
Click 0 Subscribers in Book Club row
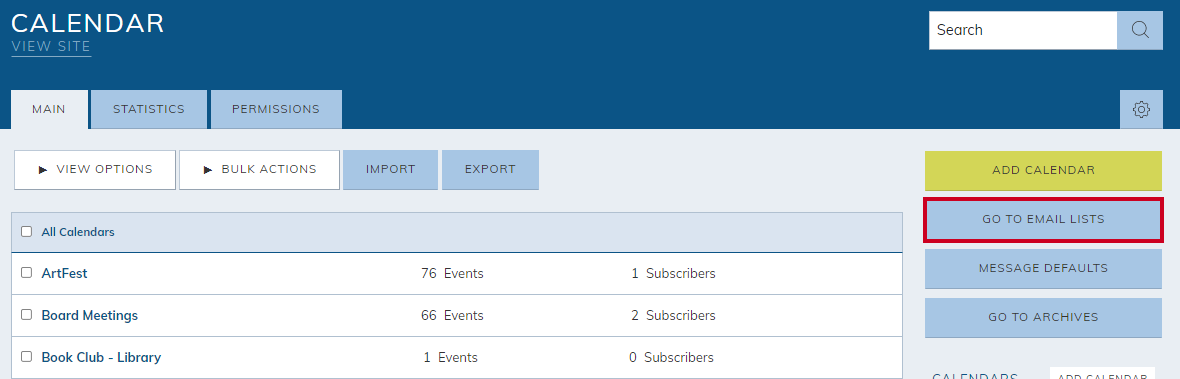click(x=671, y=357)
